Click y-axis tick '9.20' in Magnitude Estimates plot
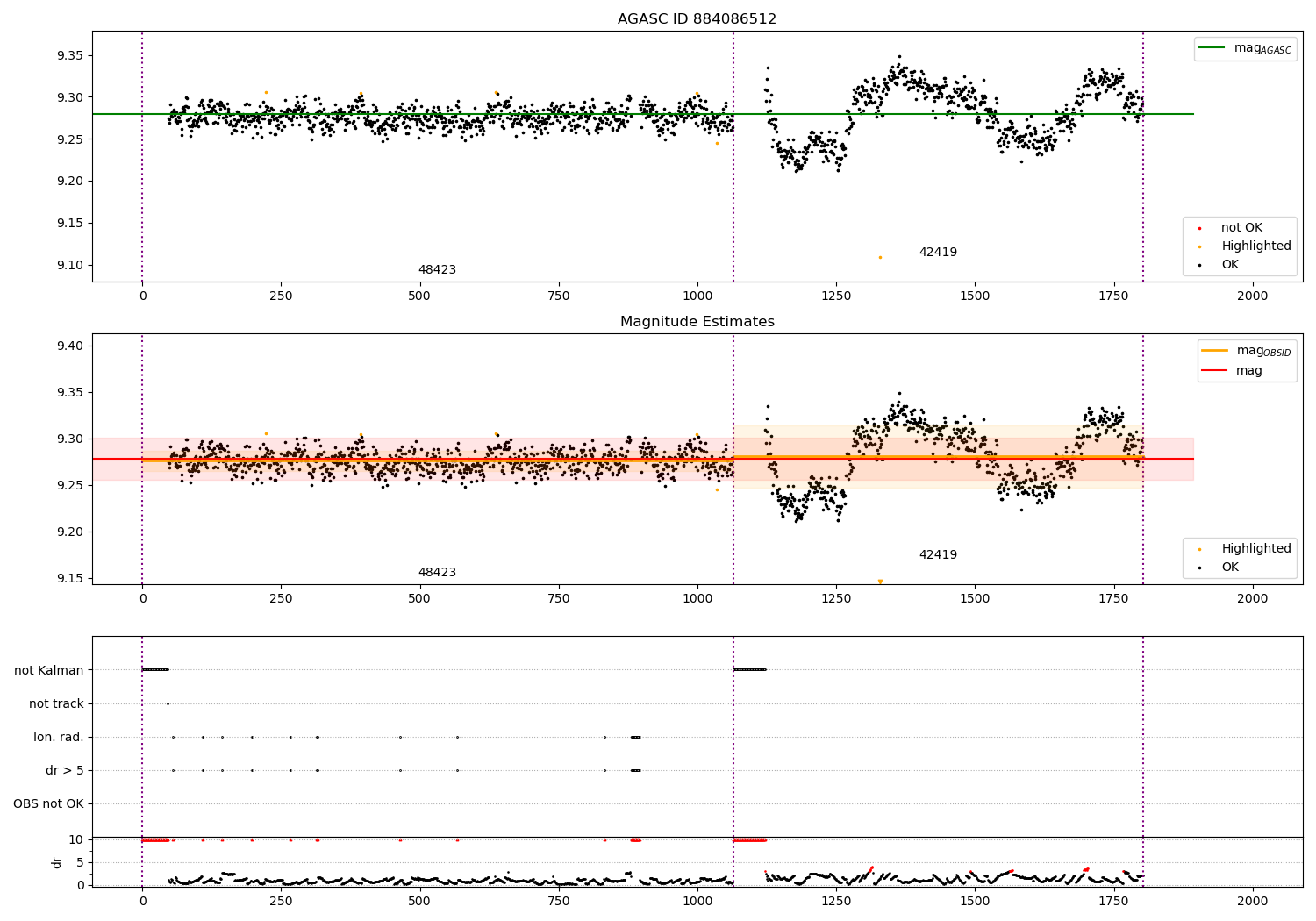 [68, 532]
